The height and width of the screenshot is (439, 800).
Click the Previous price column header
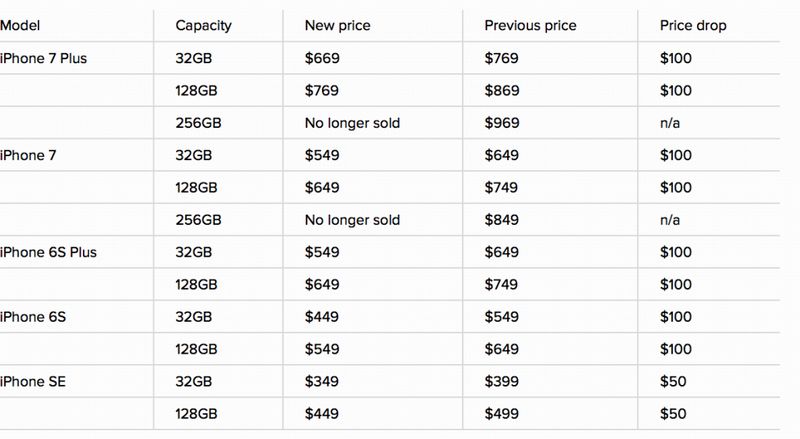coord(531,25)
